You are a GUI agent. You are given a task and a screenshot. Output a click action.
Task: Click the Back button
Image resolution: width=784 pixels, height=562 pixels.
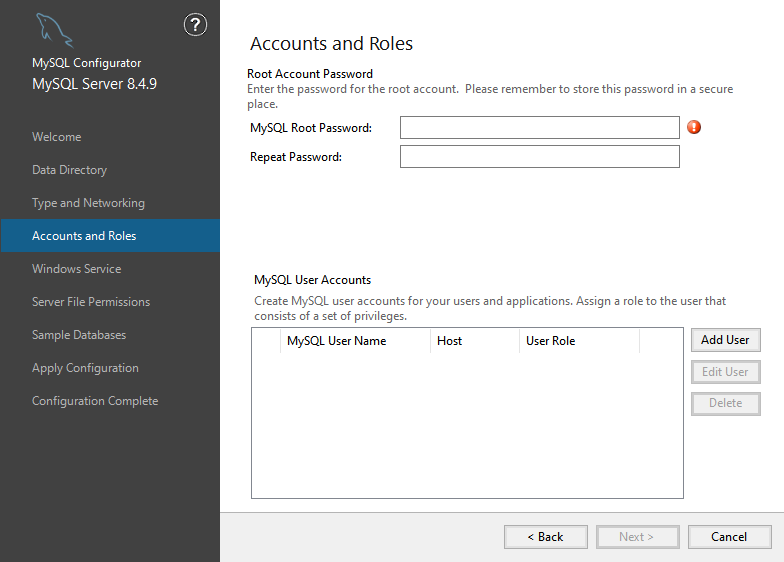[546, 537]
